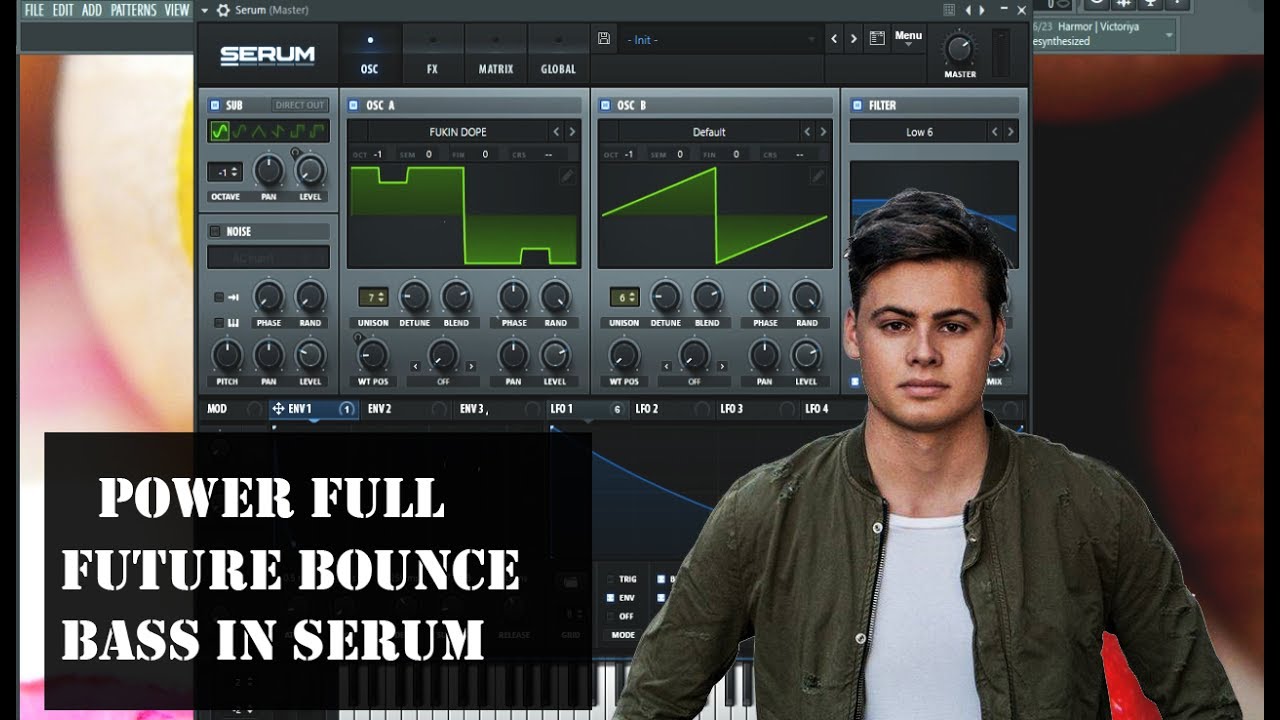Screen dimensions: 1280x720
Task: Enable LFO ENV mode checkbox
Action: coord(610,598)
